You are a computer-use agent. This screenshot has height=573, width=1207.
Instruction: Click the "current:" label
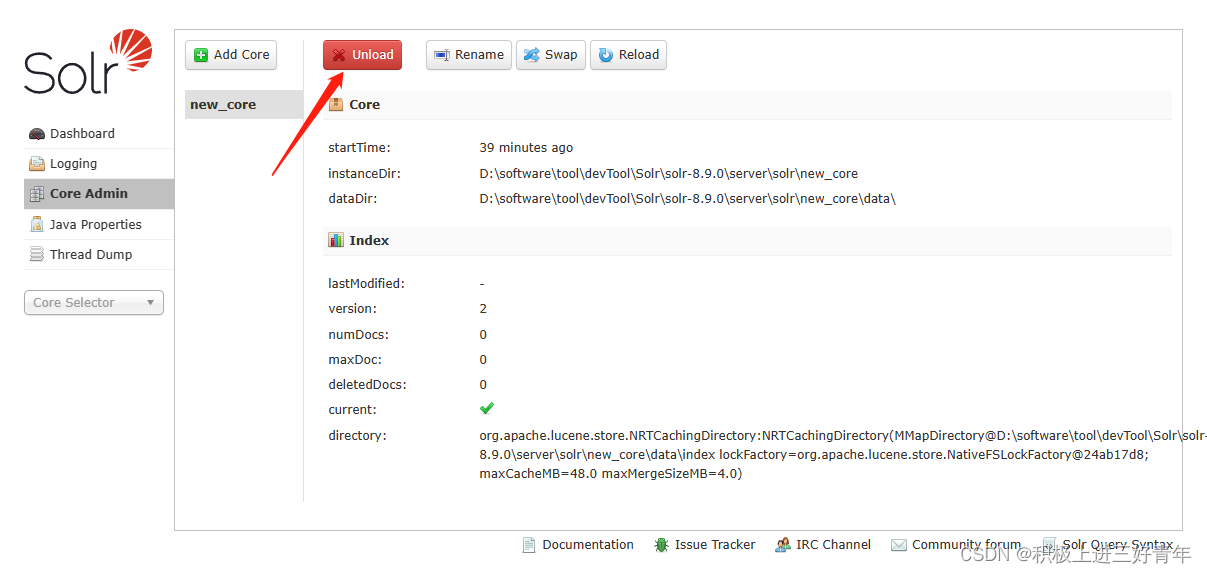(x=352, y=410)
